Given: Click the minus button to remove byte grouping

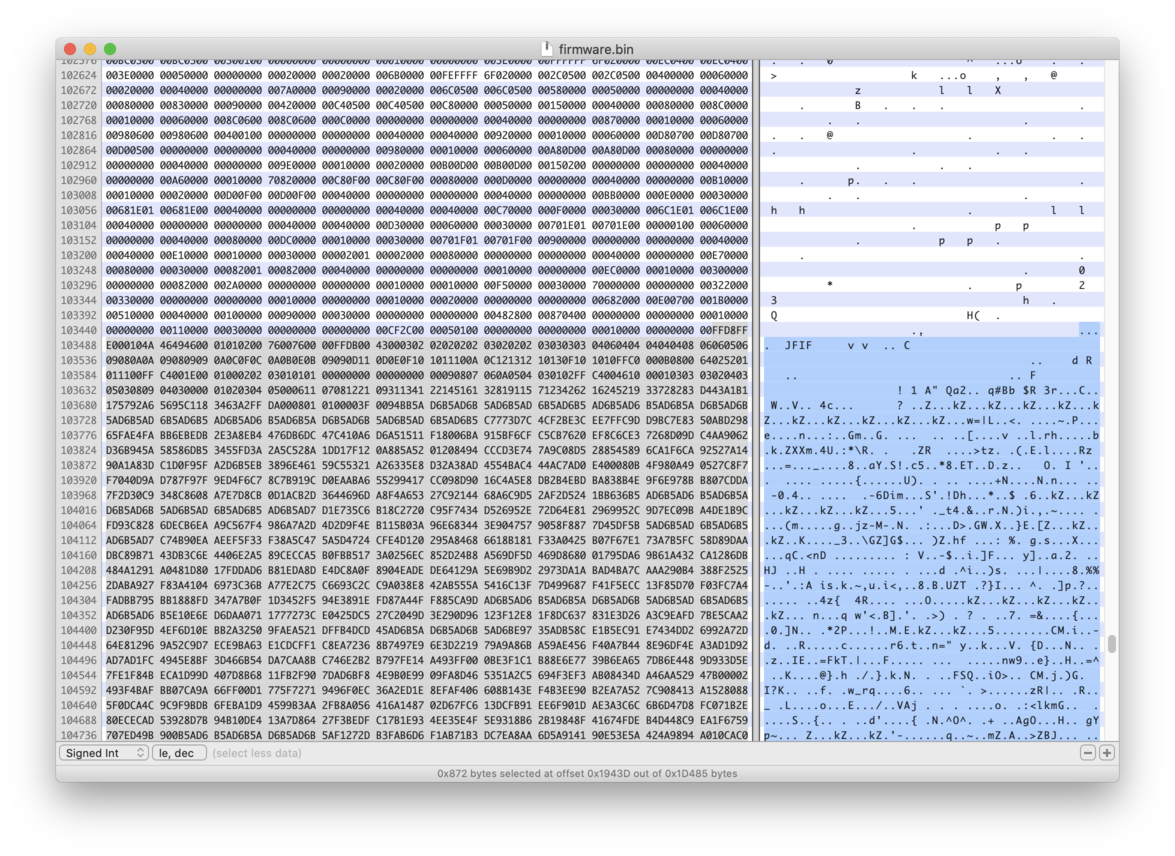Looking at the screenshot, I should tap(1087, 753).
